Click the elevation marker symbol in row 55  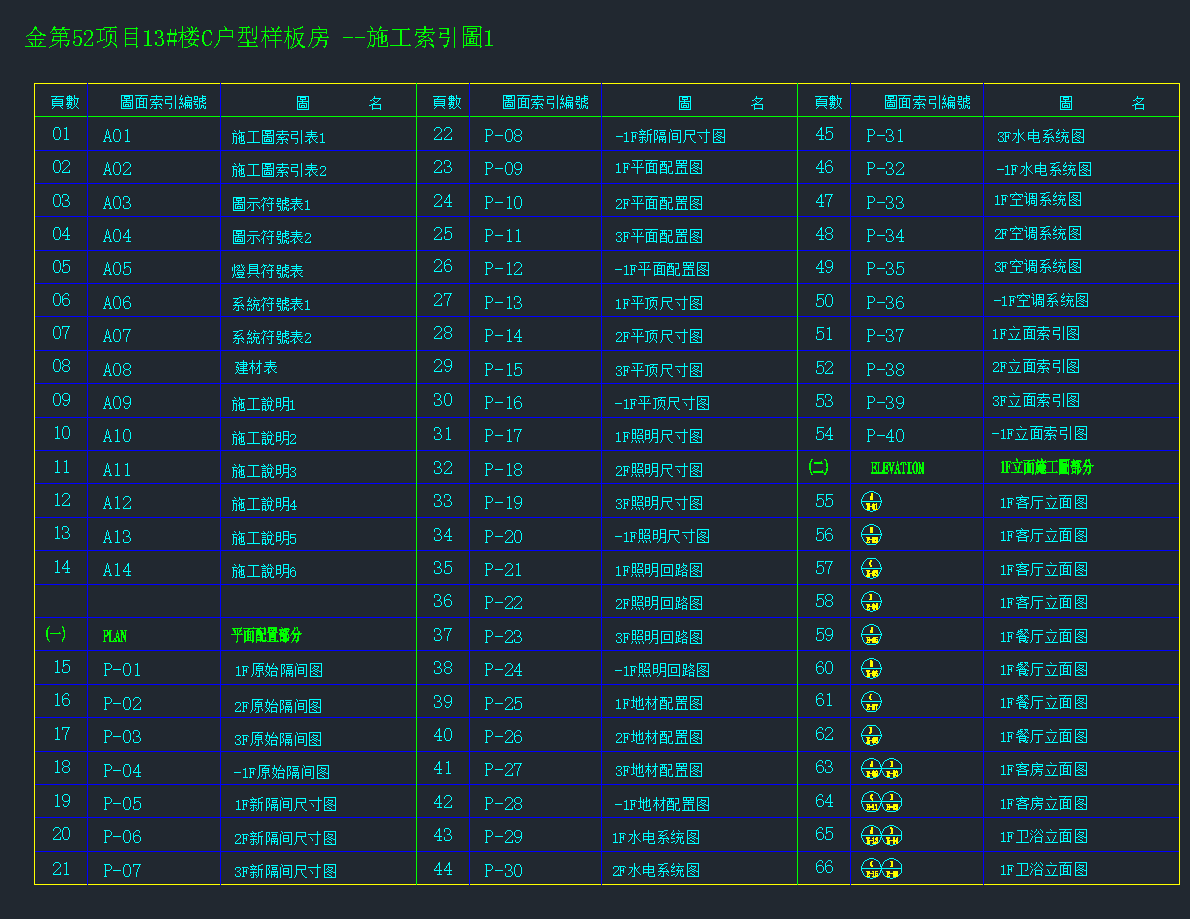point(871,502)
